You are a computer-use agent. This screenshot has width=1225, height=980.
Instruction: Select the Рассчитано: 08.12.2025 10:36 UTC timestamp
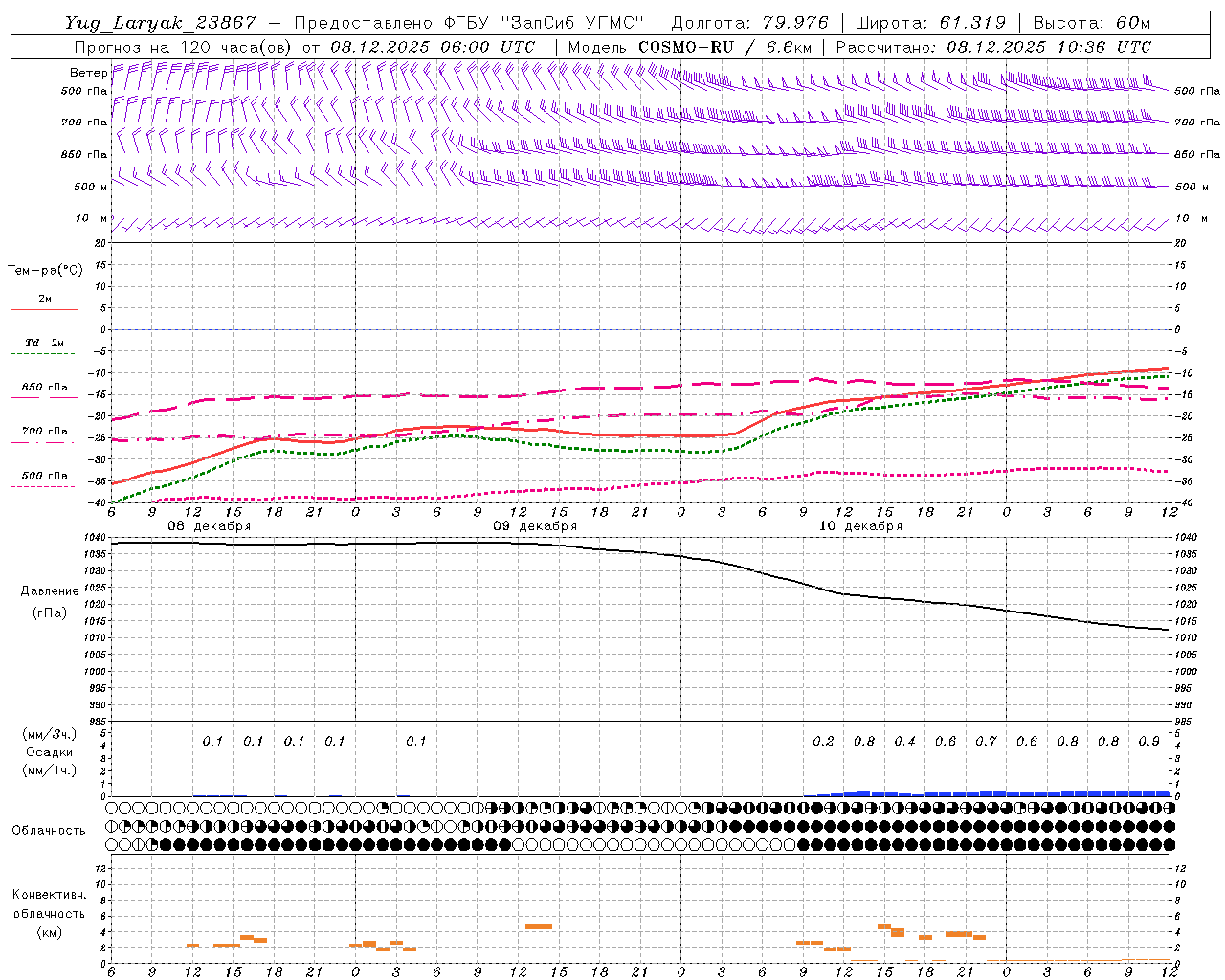[x=993, y=47]
